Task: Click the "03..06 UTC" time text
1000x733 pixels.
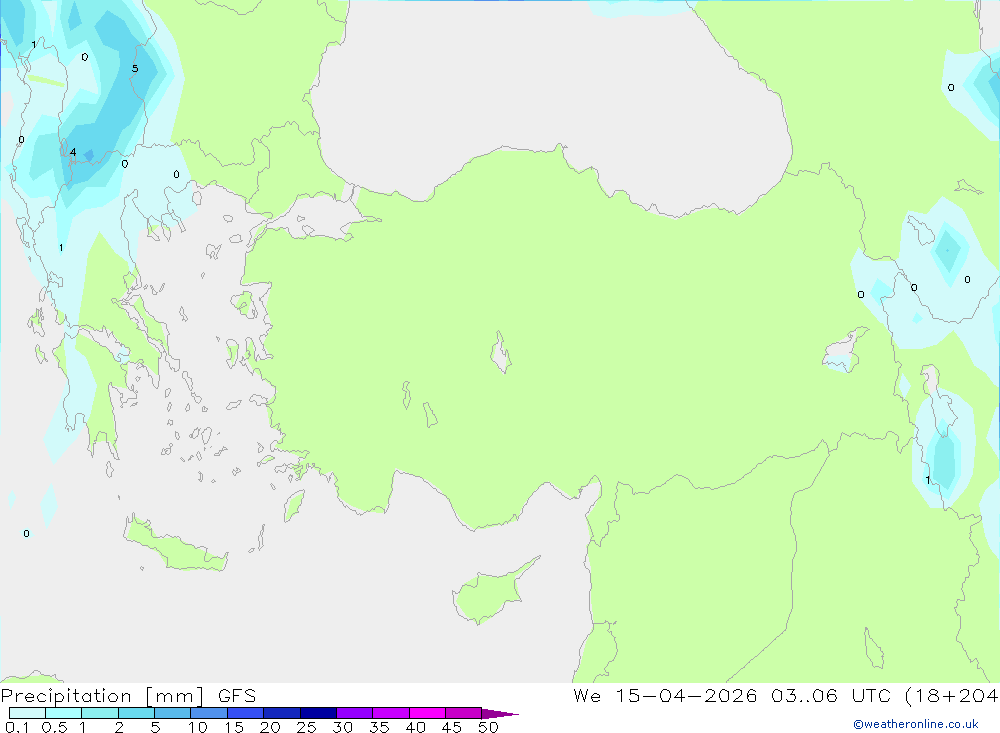Action: (x=830, y=695)
